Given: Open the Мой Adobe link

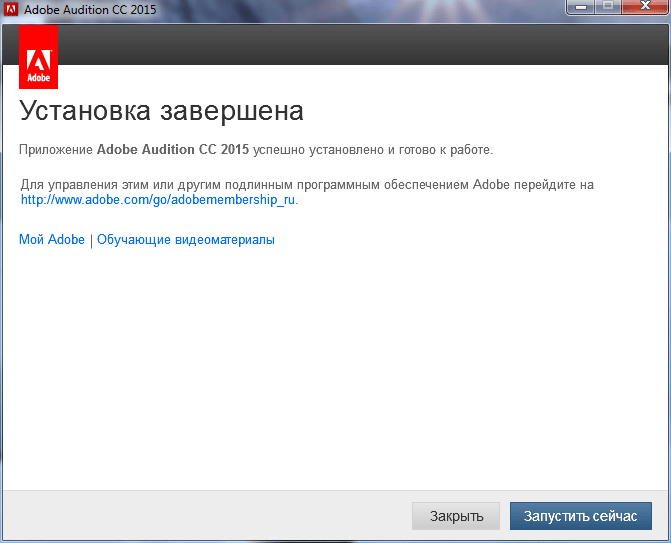Looking at the screenshot, I should click(52, 240).
